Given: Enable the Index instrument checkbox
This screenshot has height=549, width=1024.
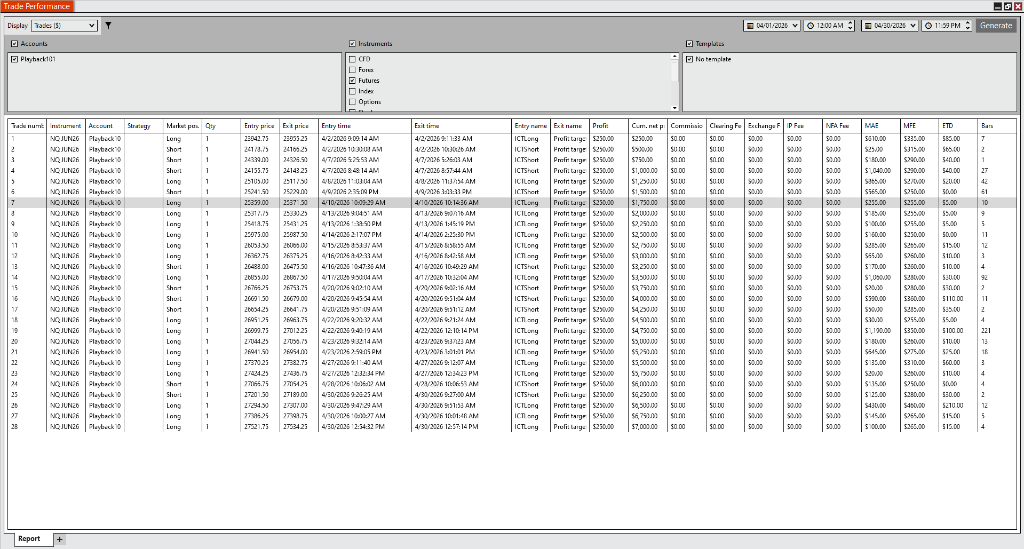Looking at the screenshot, I should click(353, 91).
